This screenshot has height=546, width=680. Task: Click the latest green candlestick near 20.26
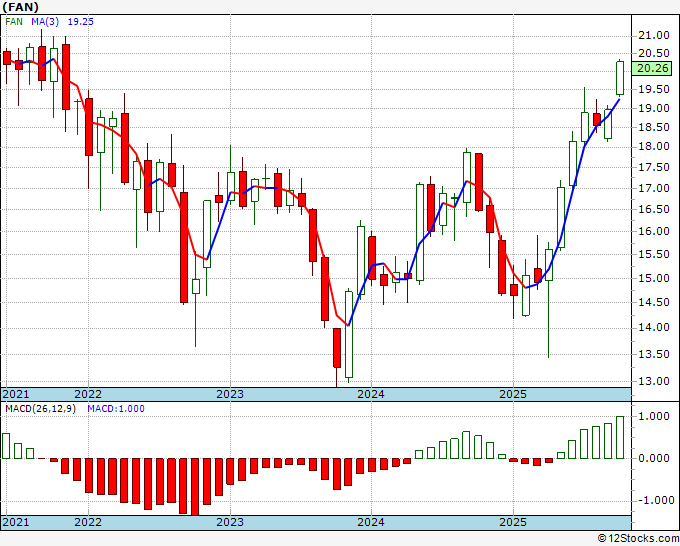coord(620,78)
